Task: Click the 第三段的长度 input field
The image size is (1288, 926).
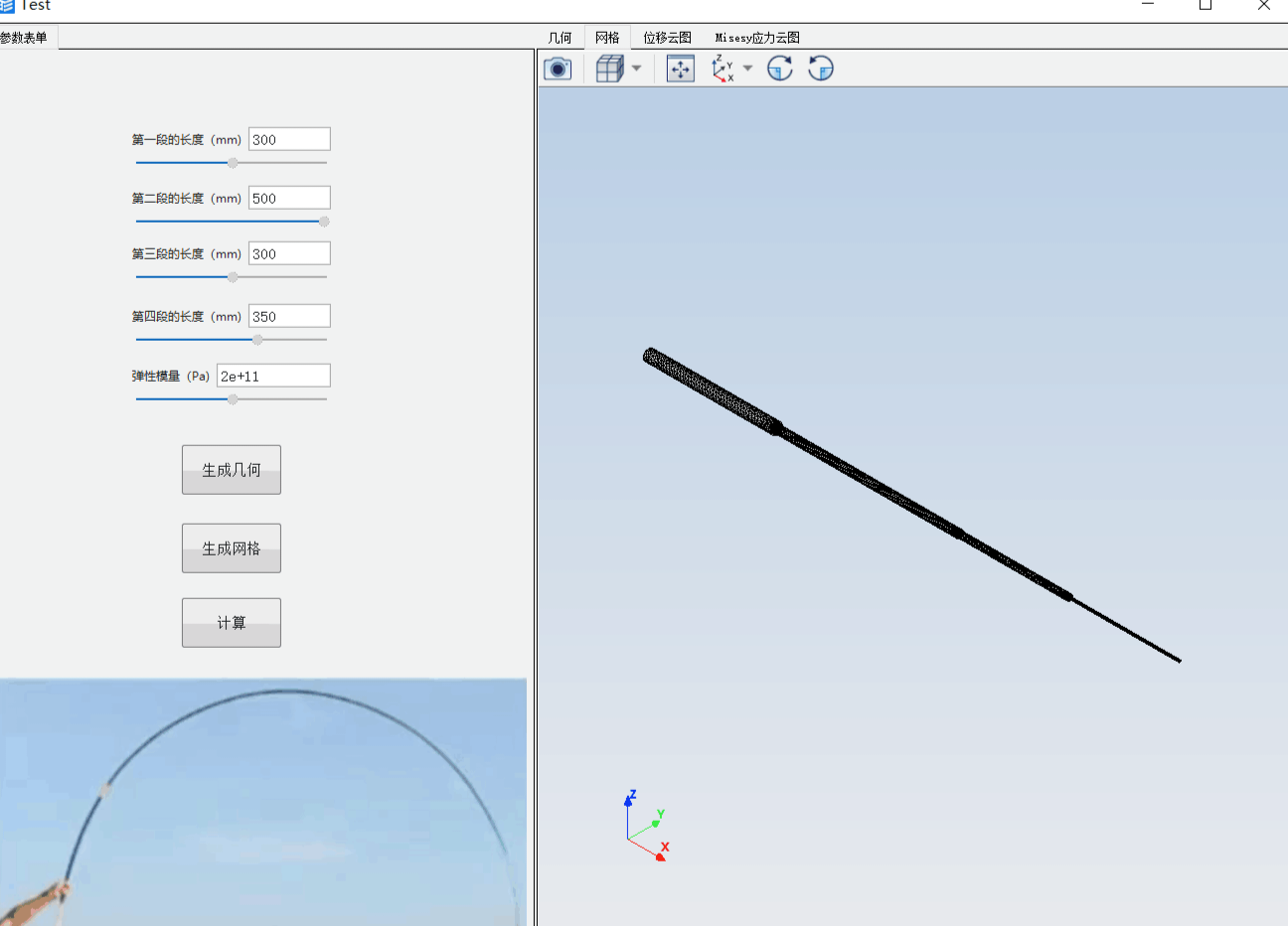Action: [x=289, y=253]
